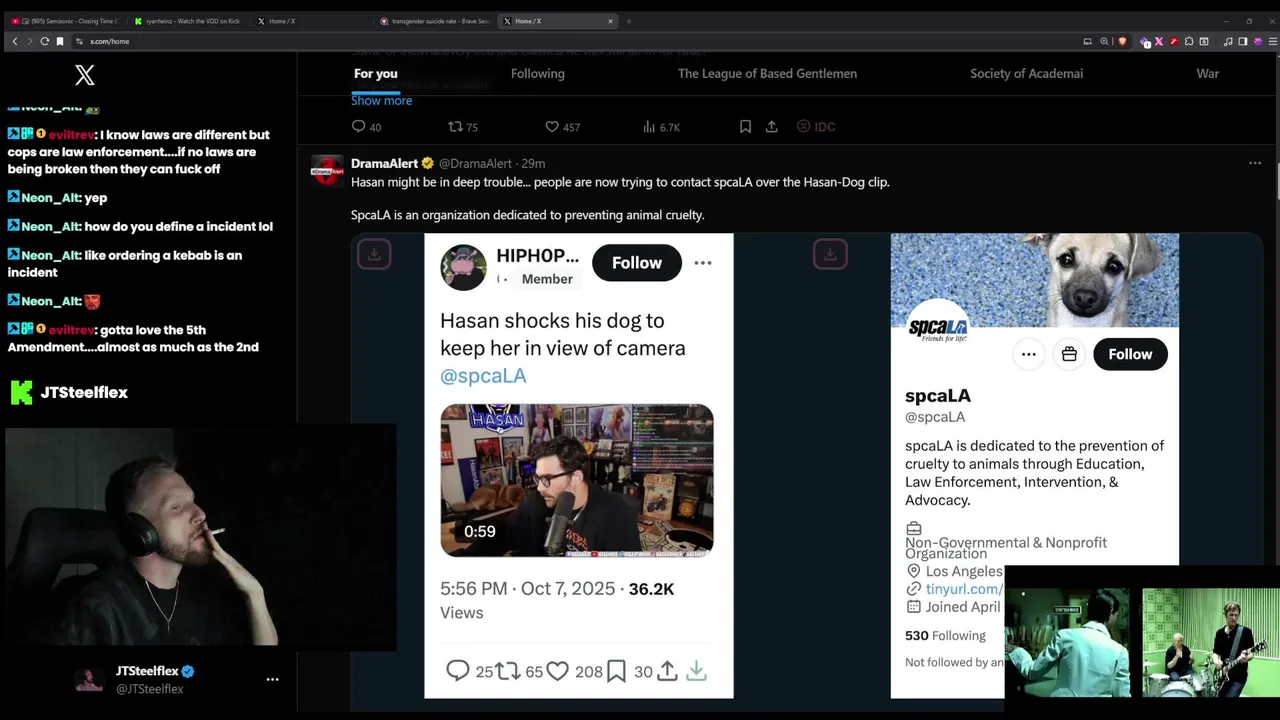Open Brave Shields icon in address bar
This screenshot has height=720, width=1280.
(x=1122, y=41)
